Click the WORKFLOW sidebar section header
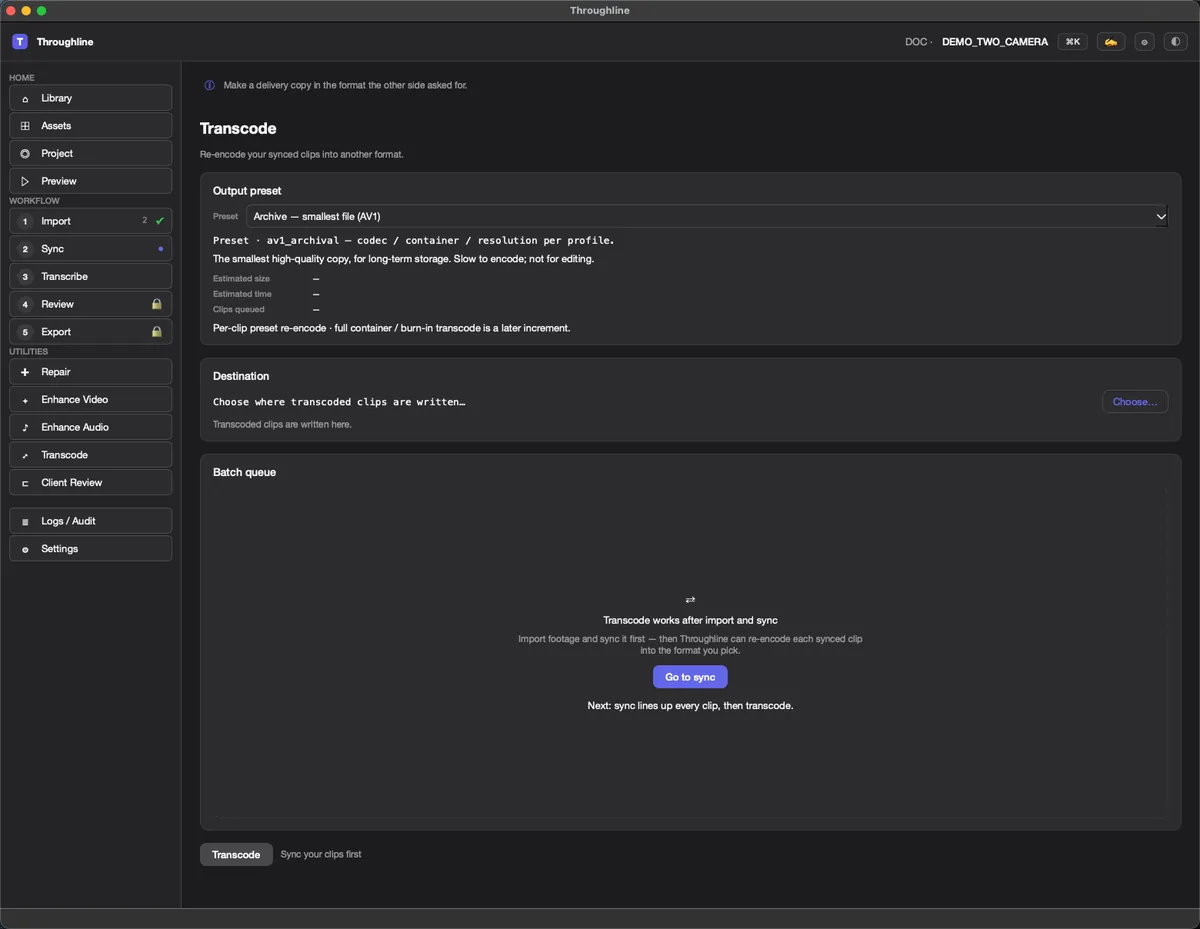The image size is (1200, 929). (x=35, y=201)
